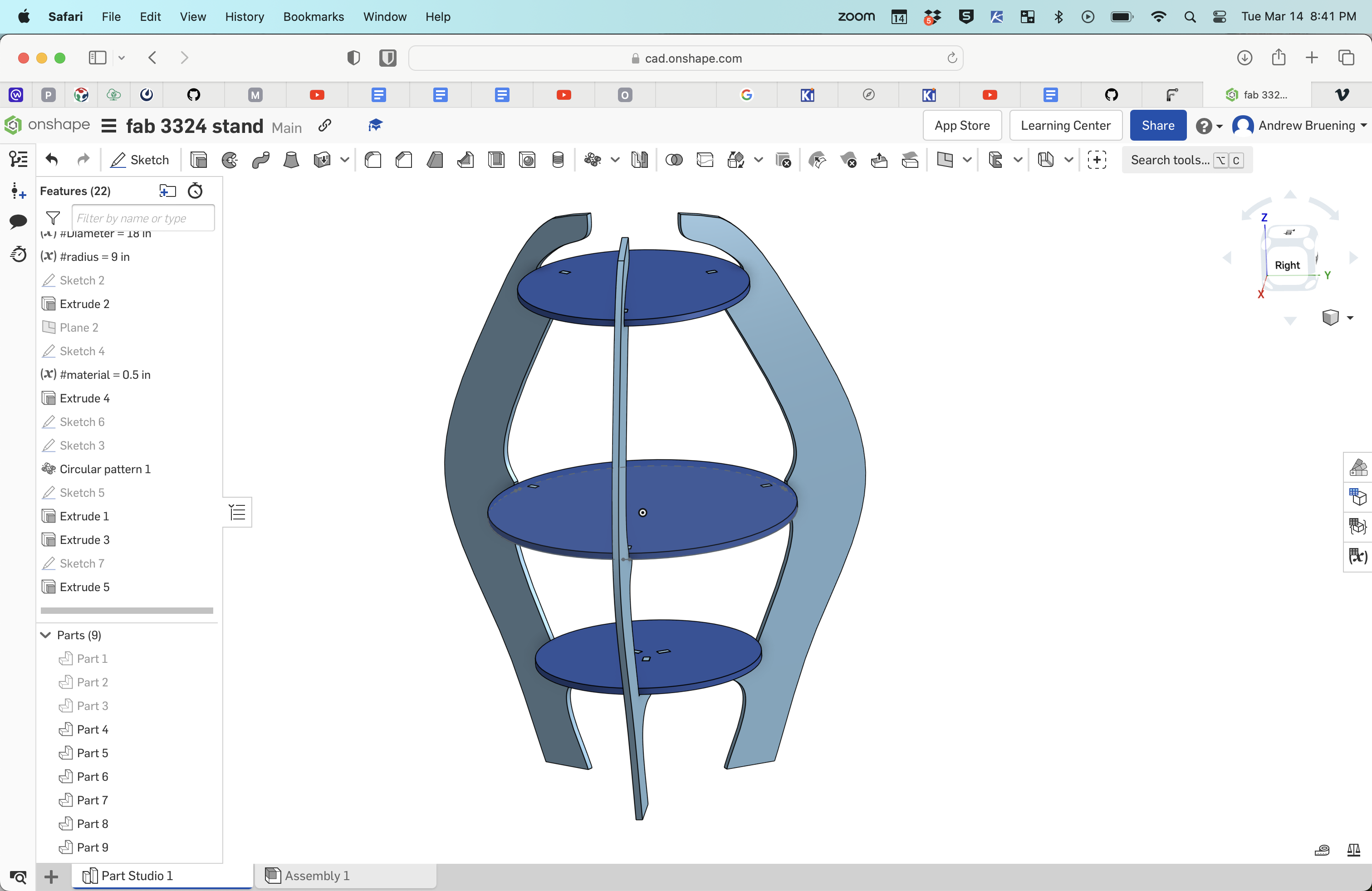Image resolution: width=1372 pixels, height=891 pixels.
Task: Open the Frame tool
Action: click(x=995, y=160)
